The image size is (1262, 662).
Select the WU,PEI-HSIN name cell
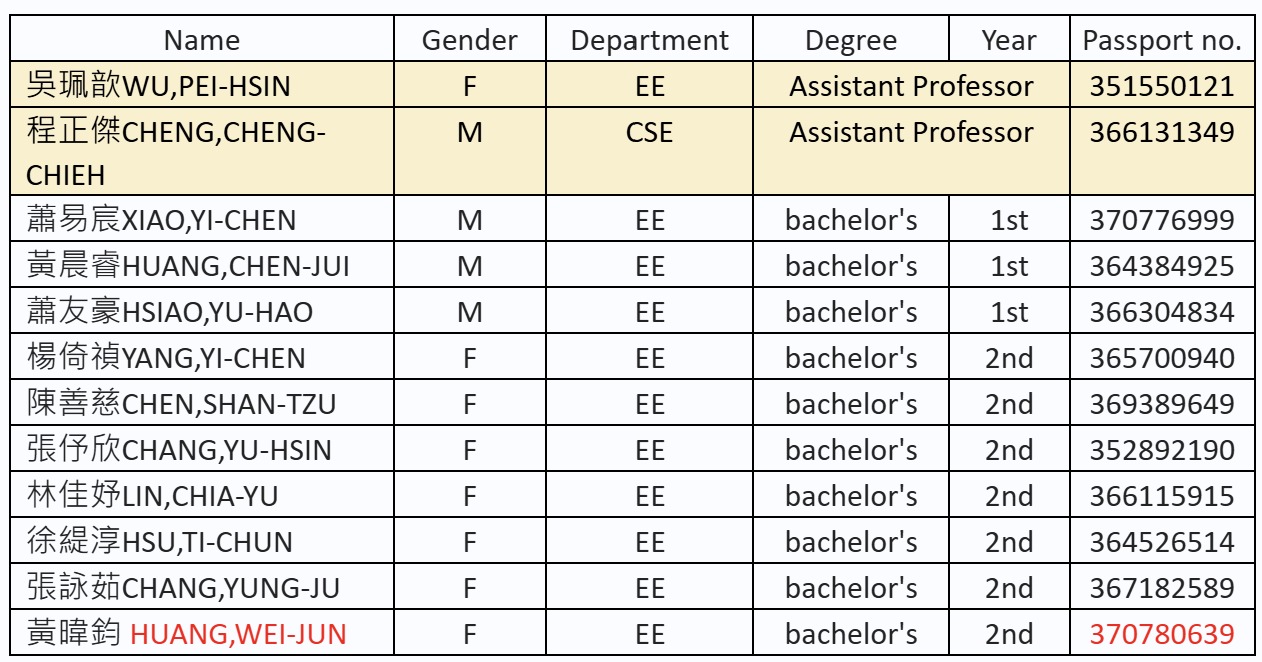[202, 86]
